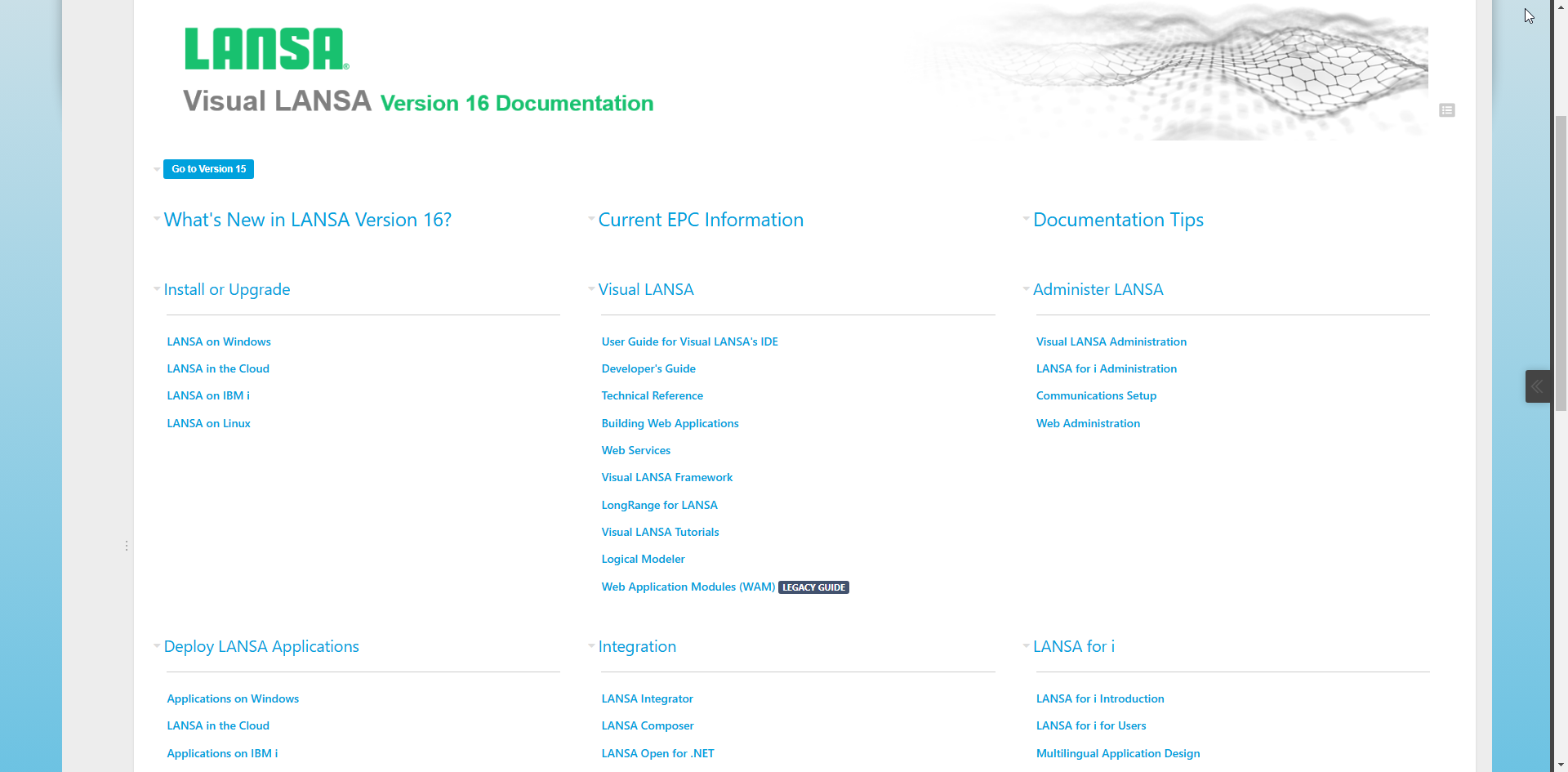The height and width of the screenshot is (772, 1568).
Task: Open the Developer's Guide link
Action: point(648,368)
